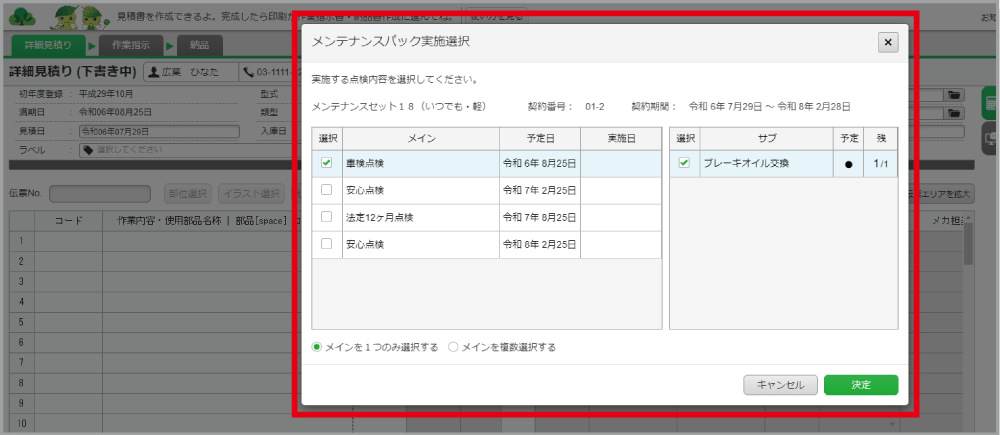The height and width of the screenshot is (435, 1000).
Task: Uncheck the 車検点検 checkbox
Action: pos(327,163)
